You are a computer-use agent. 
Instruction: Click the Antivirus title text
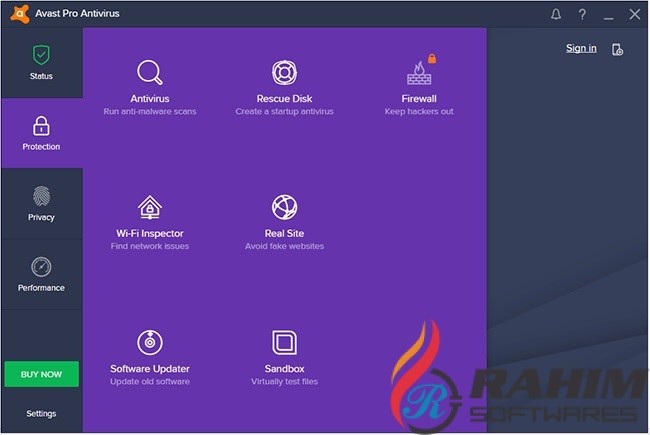[150, 99]
